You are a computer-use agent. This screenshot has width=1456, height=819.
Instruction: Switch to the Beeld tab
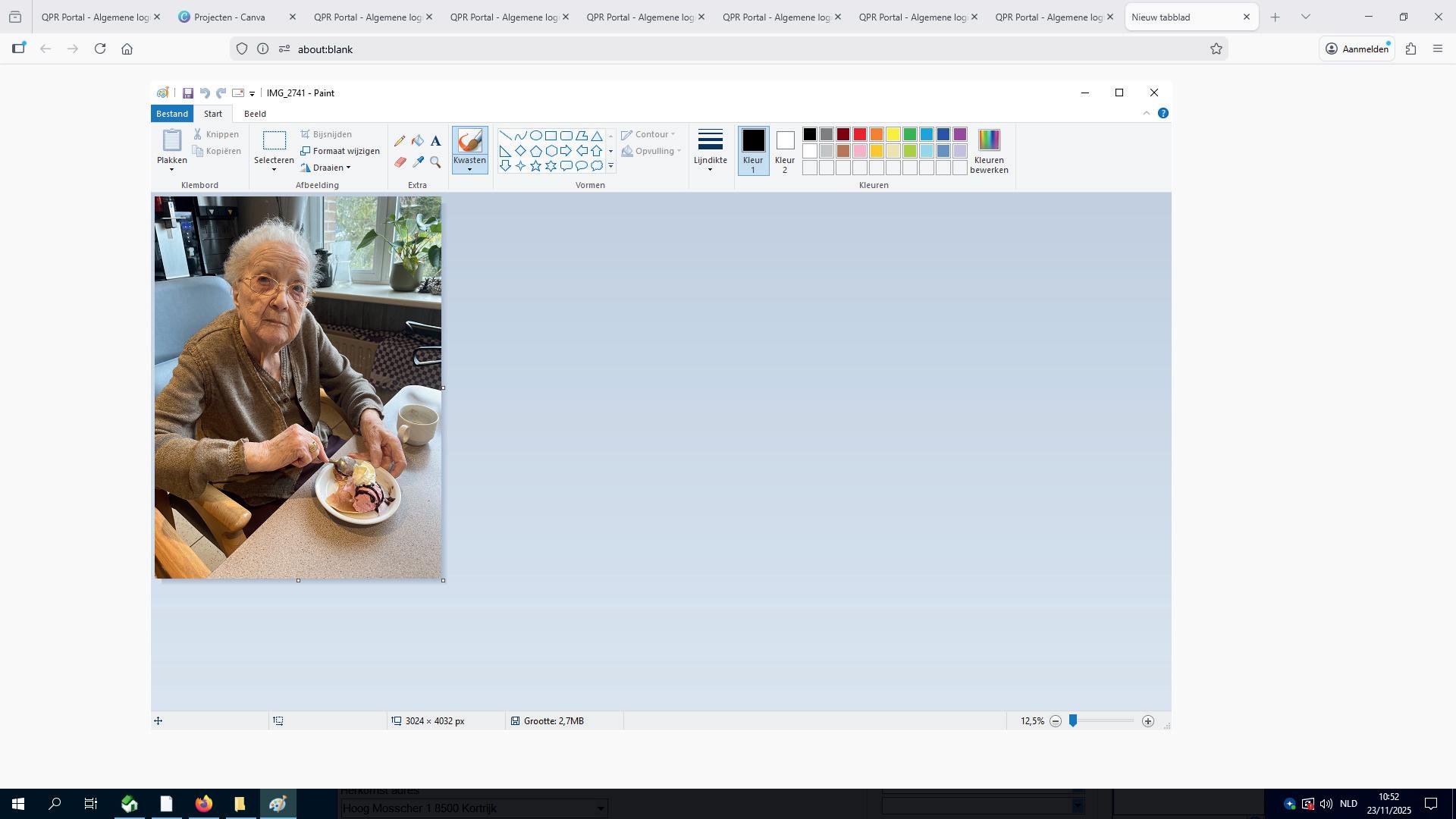255,114
